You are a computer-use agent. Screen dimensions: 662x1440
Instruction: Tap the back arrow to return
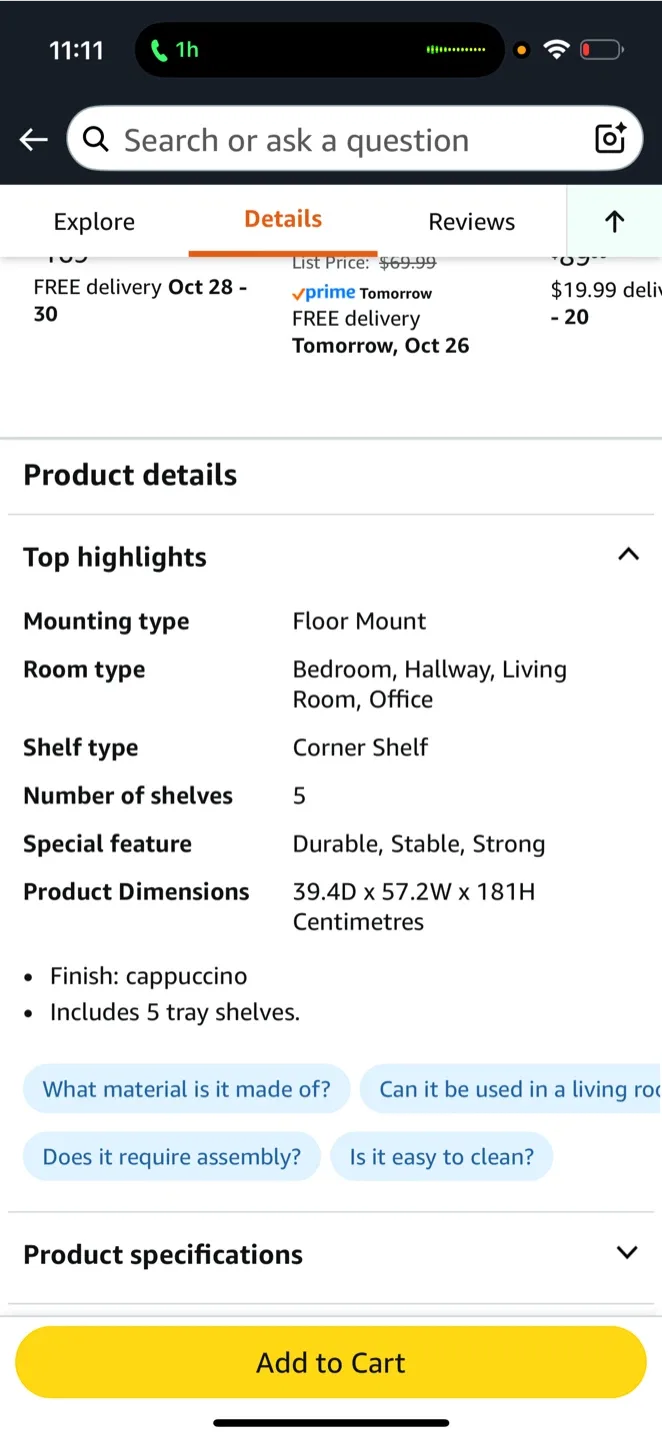[33, 139]
